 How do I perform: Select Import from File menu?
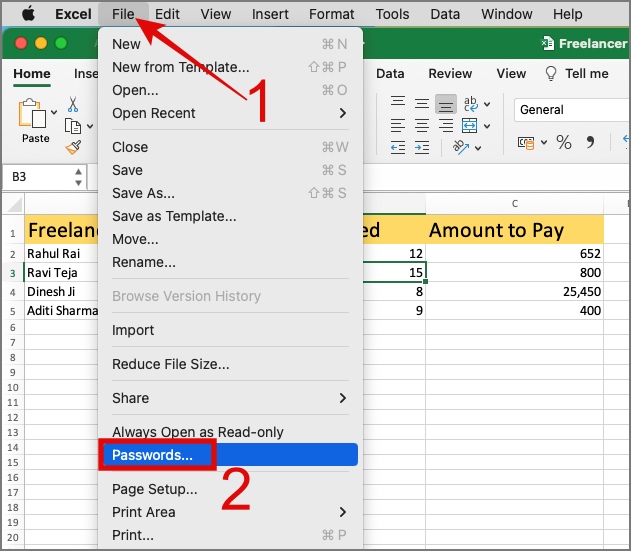[x=231, y=330]
